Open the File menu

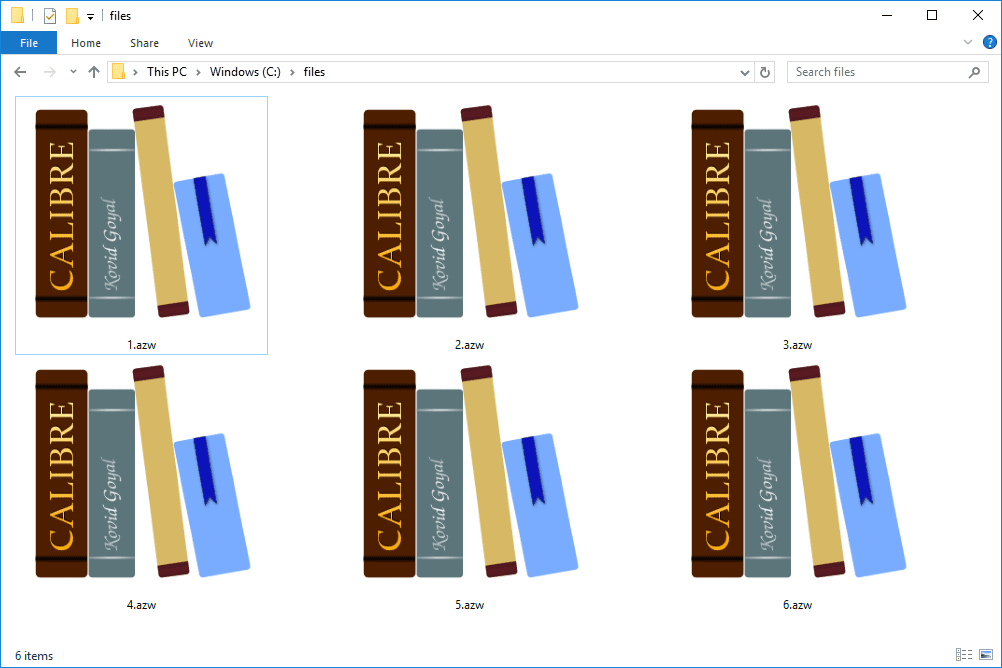pyautogui.click(x=29, y=43)
